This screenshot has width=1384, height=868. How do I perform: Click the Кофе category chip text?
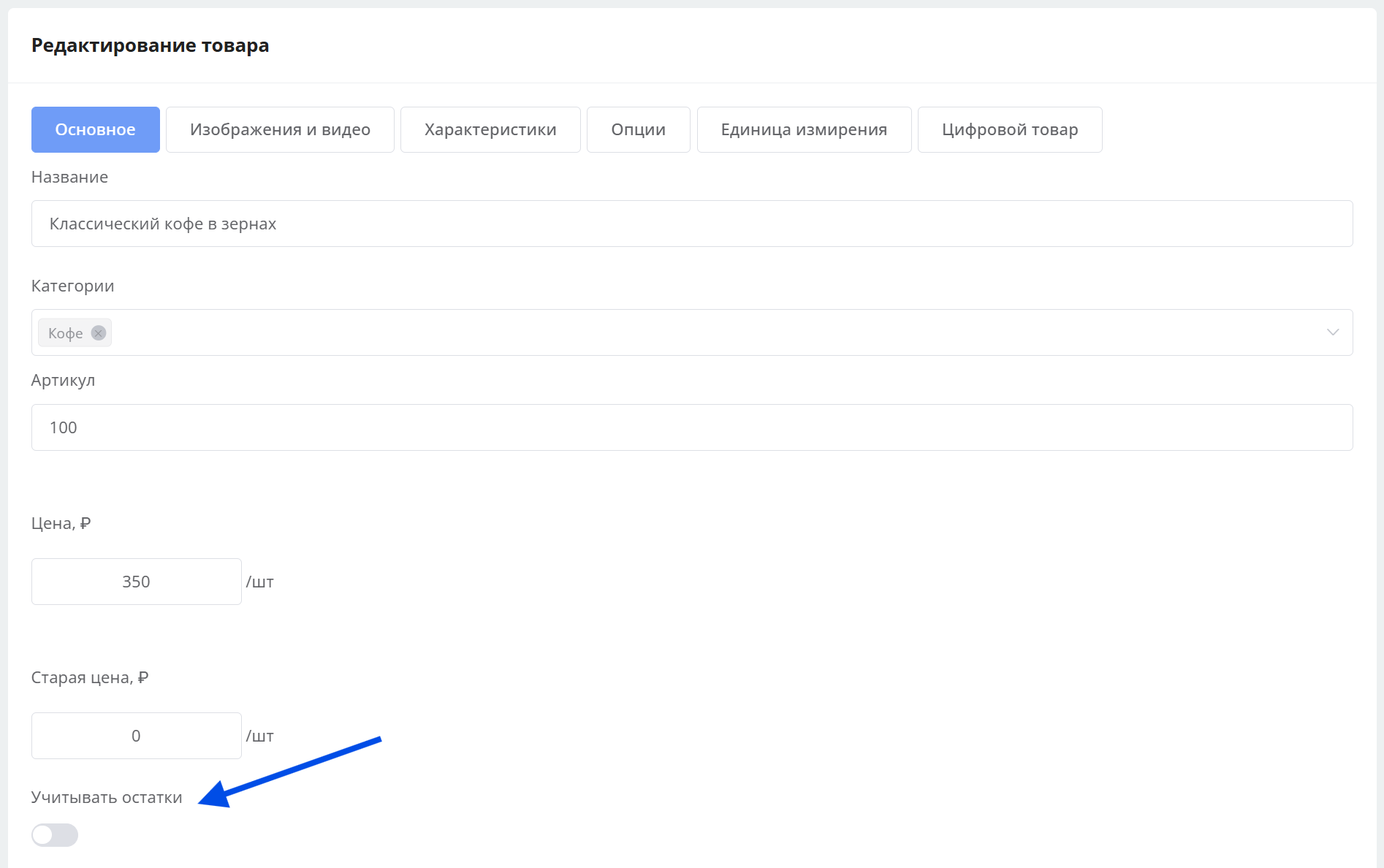pos(65,333)
